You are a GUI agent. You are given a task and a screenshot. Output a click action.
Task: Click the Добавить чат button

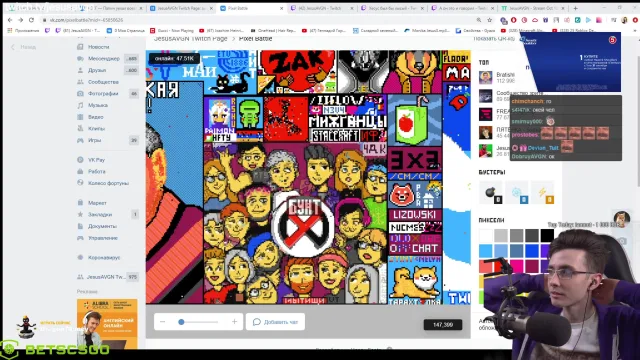pyautogui.click(x=276, y=322)
